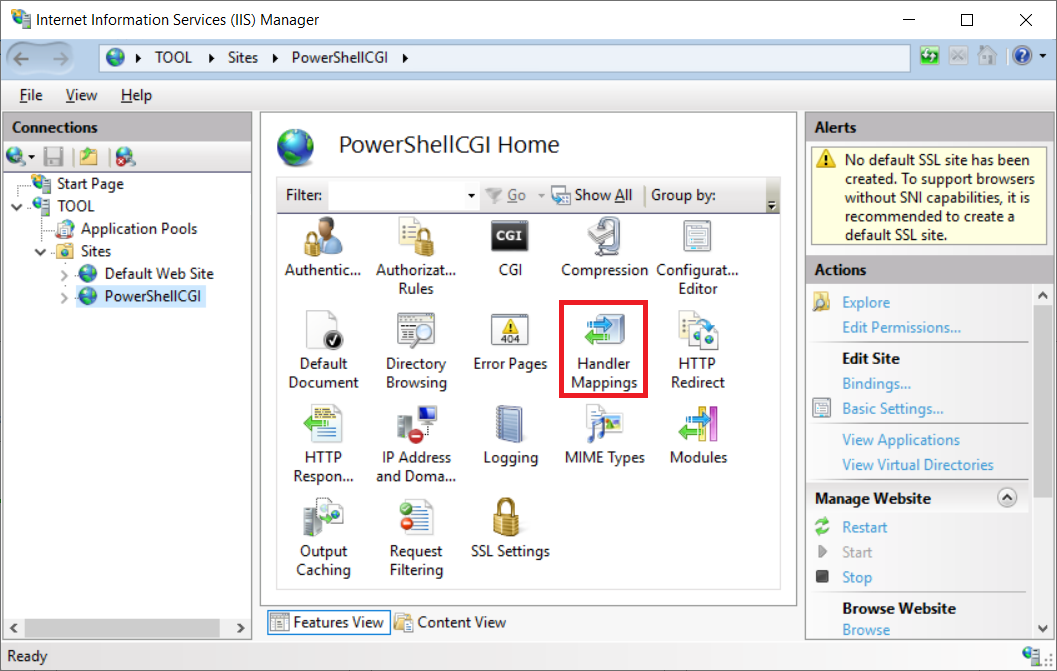Open the View menu

coord(81,95)
